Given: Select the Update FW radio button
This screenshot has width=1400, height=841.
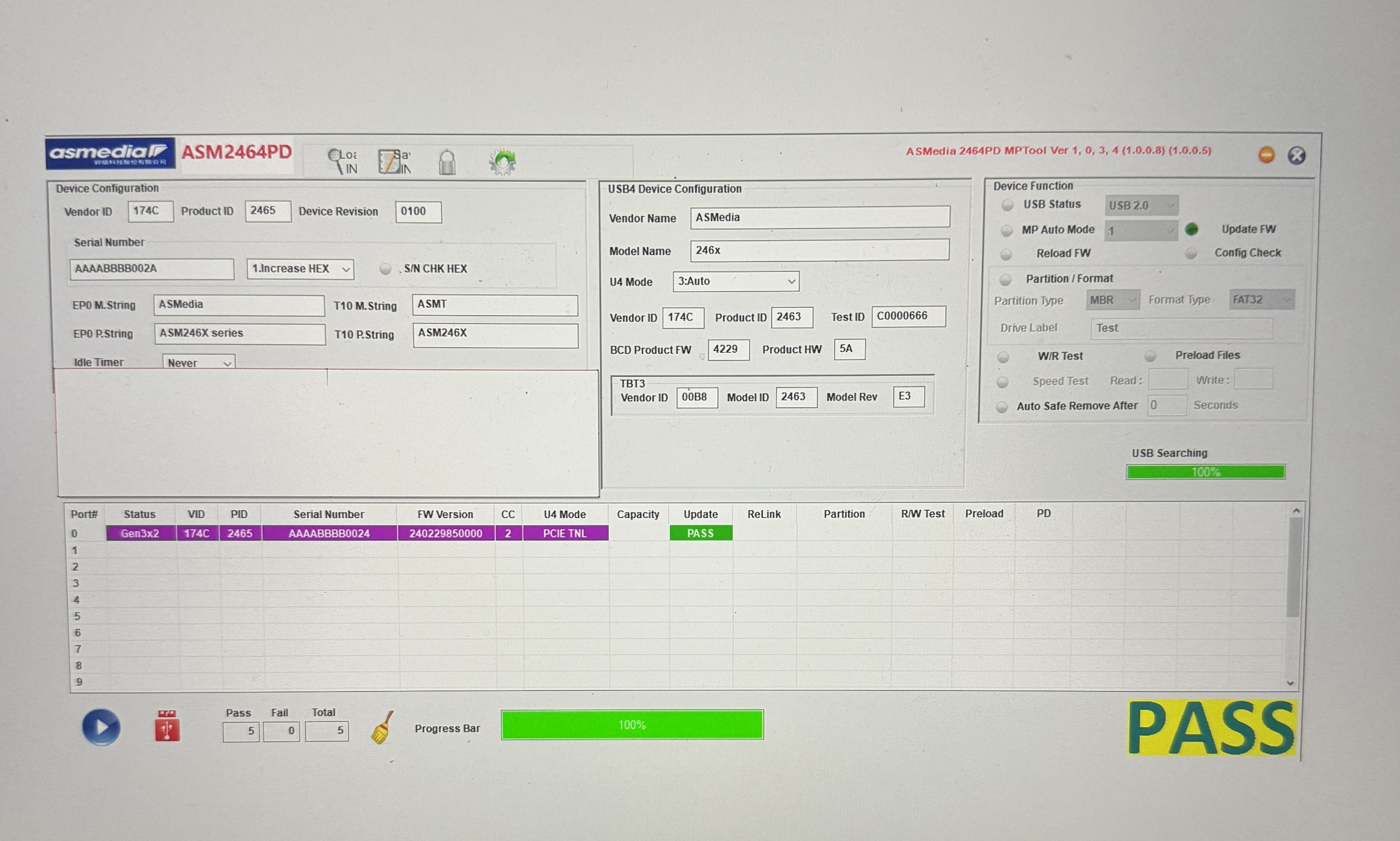Looking at the screenshot, I should pyautogui.click(x=1191, y=229).
